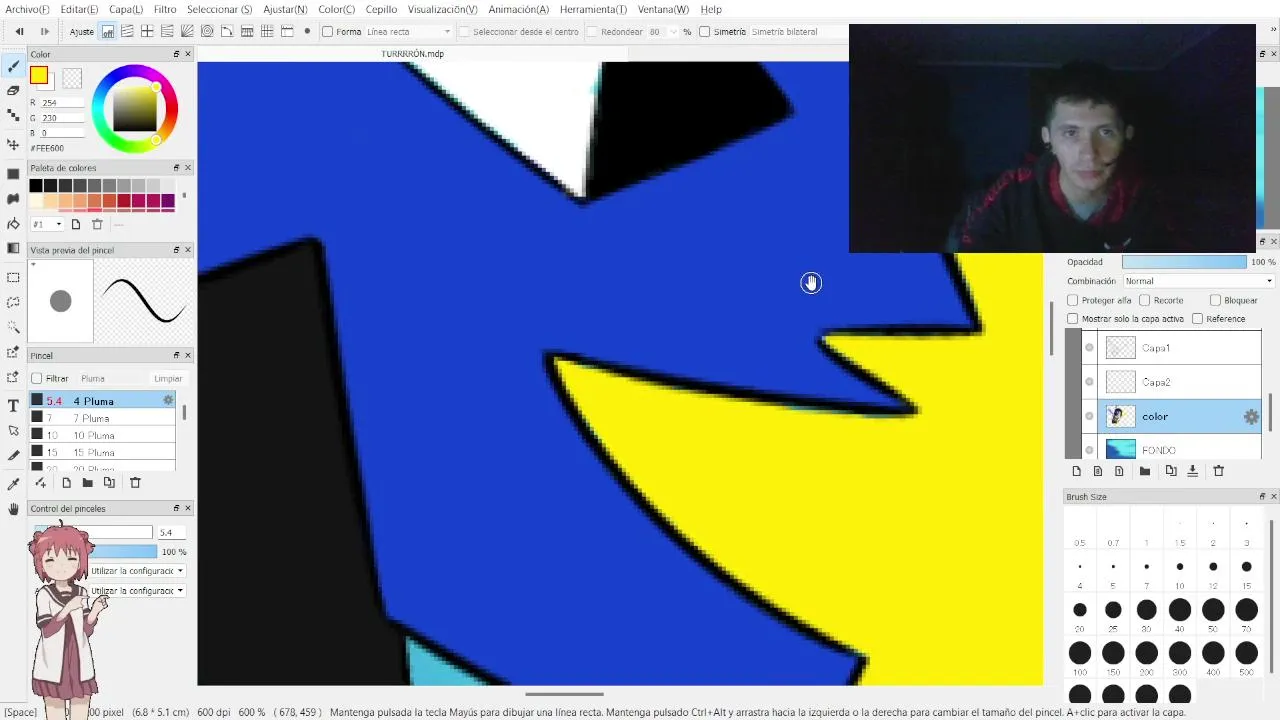Image resolution: width=1280 pixels, height=720 pixels.
Task: Check the Recorte option
Action: click(x=1144, y=300)
